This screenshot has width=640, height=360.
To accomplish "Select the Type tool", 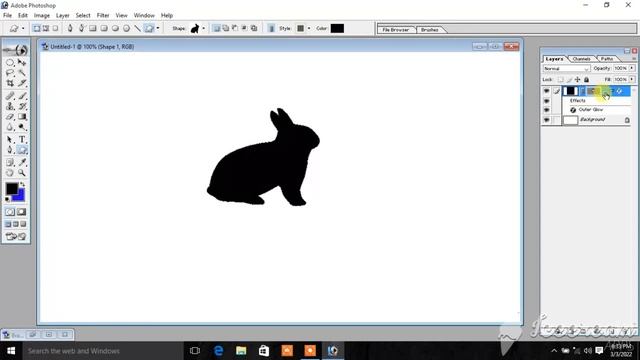I will click(22, 140).
